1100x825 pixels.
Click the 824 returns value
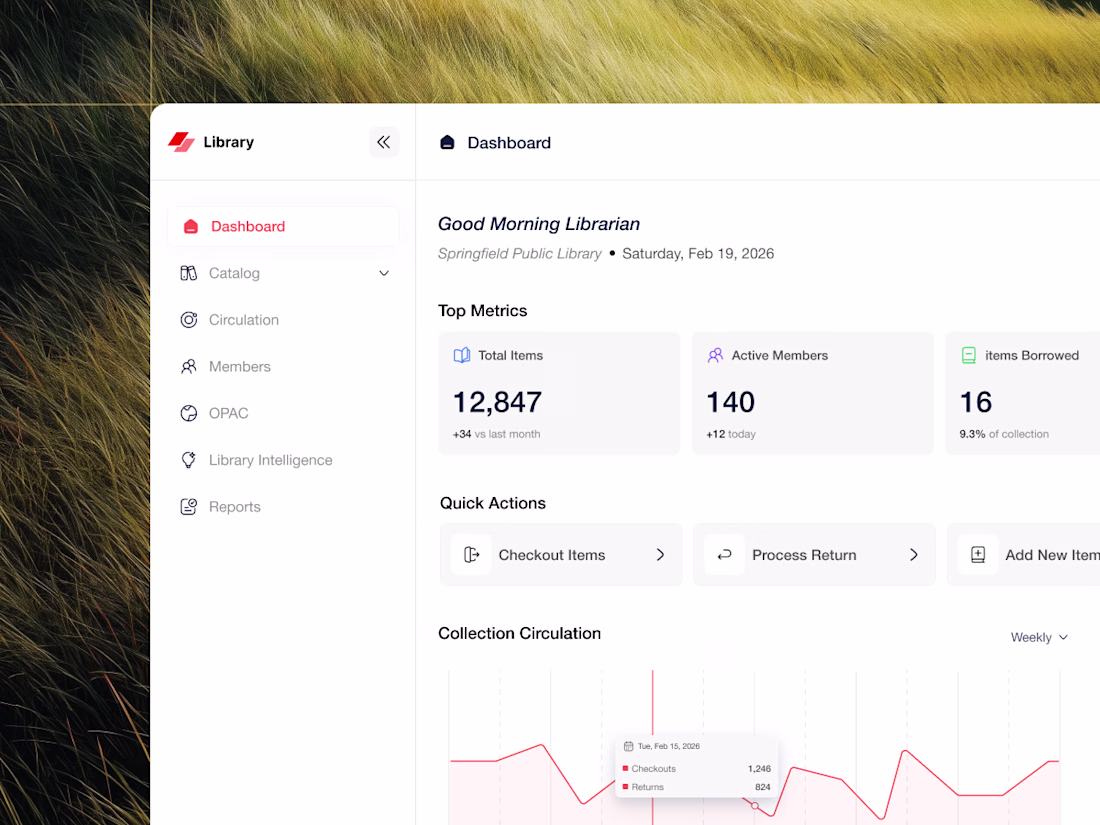[x=763, y=787]
